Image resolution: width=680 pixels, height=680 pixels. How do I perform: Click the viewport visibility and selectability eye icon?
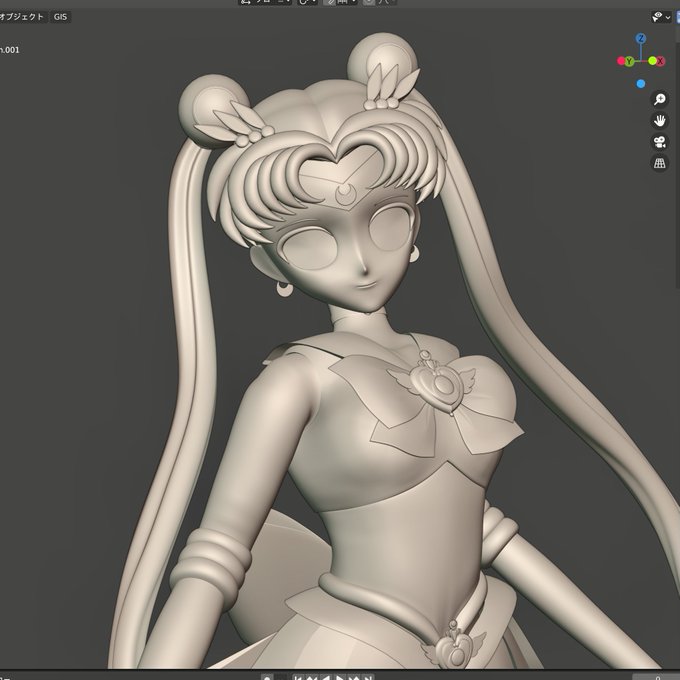[658, 16]
